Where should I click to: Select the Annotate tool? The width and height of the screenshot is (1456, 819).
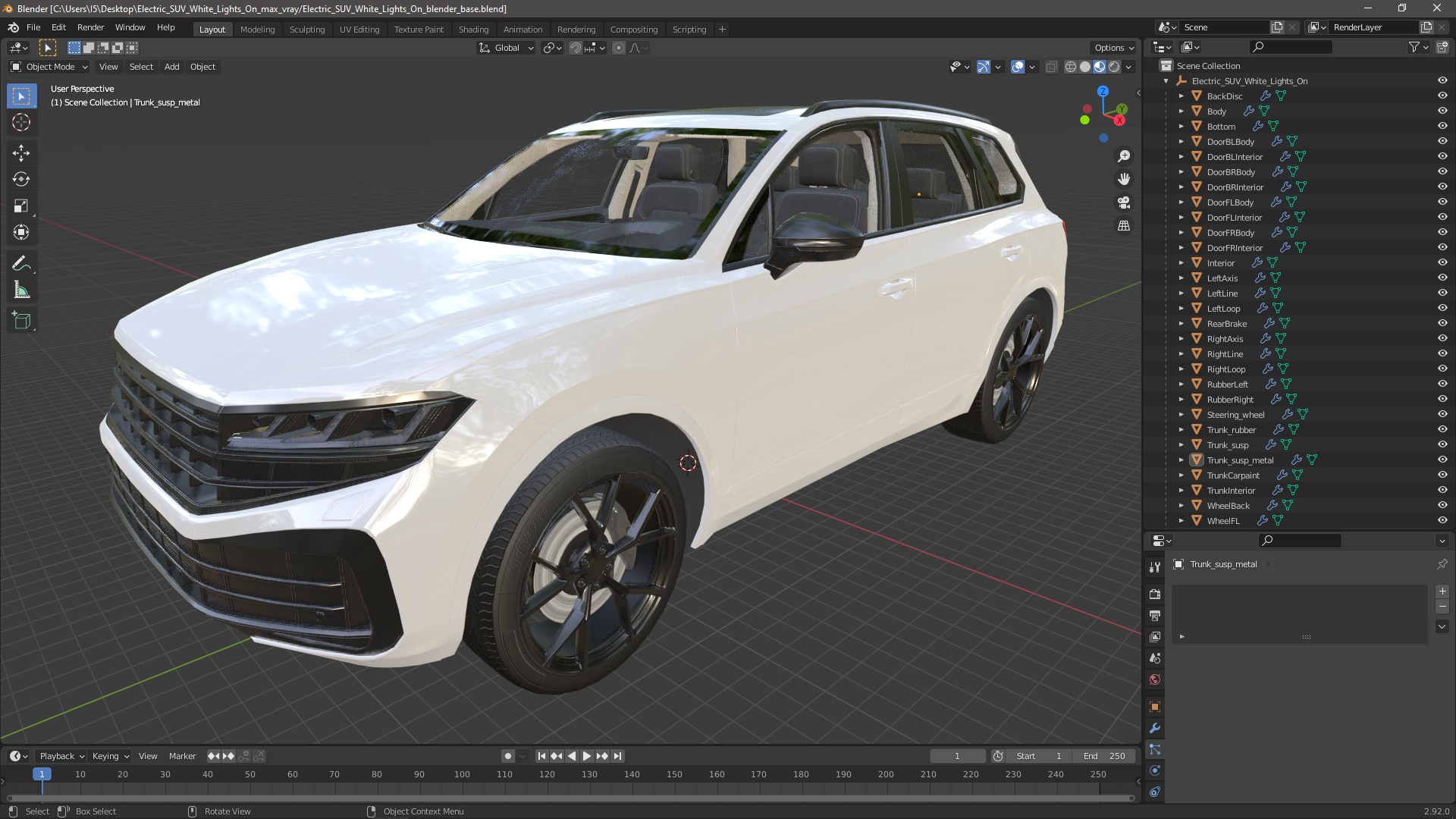pyautogui.click(x=21, y=264)
